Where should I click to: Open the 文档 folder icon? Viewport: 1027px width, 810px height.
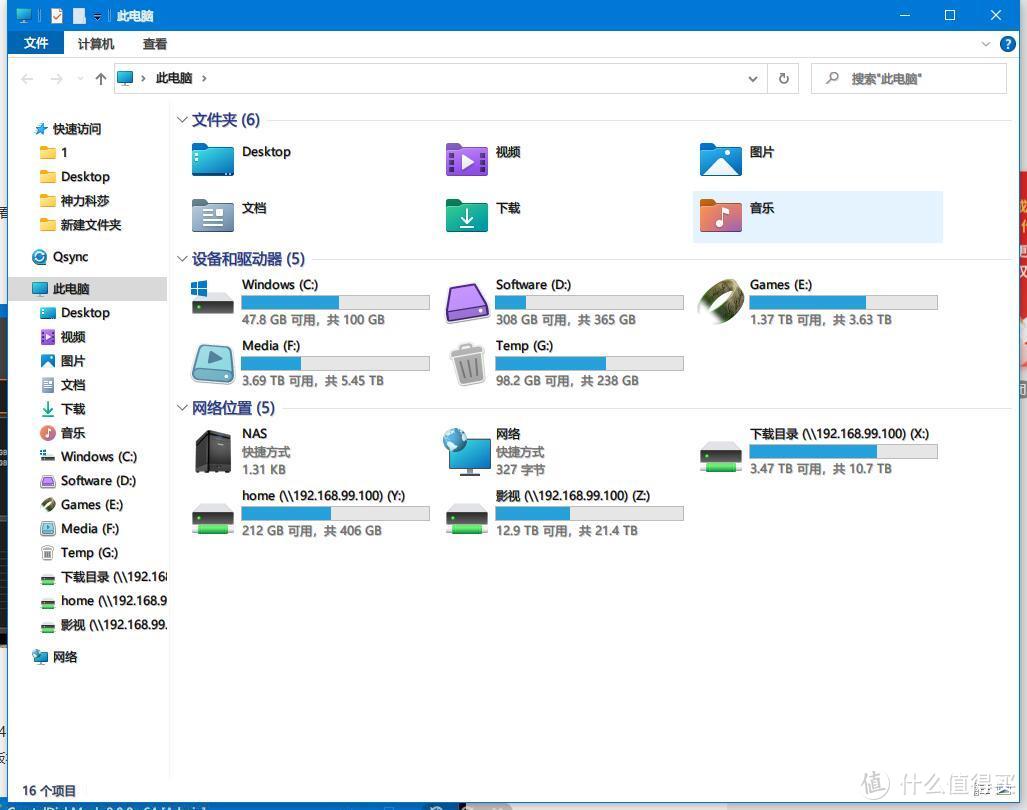[x=212, y=215]
